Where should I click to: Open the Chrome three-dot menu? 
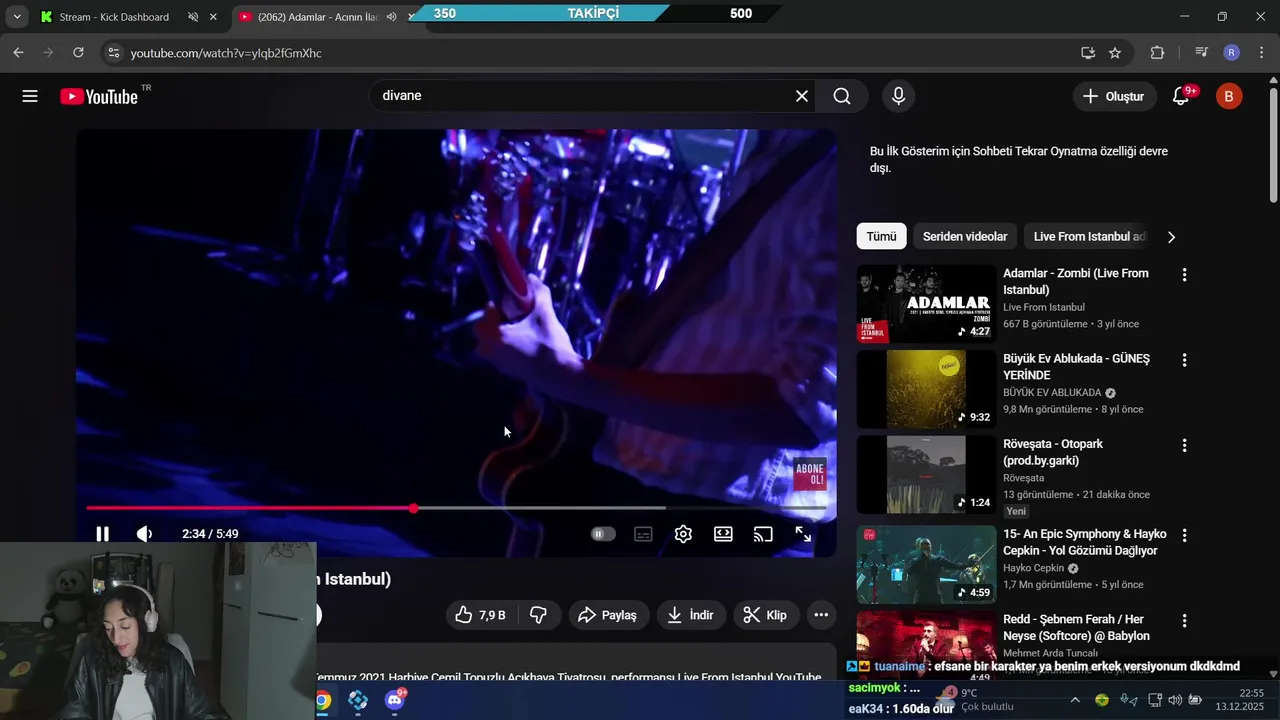point(1261,53)
